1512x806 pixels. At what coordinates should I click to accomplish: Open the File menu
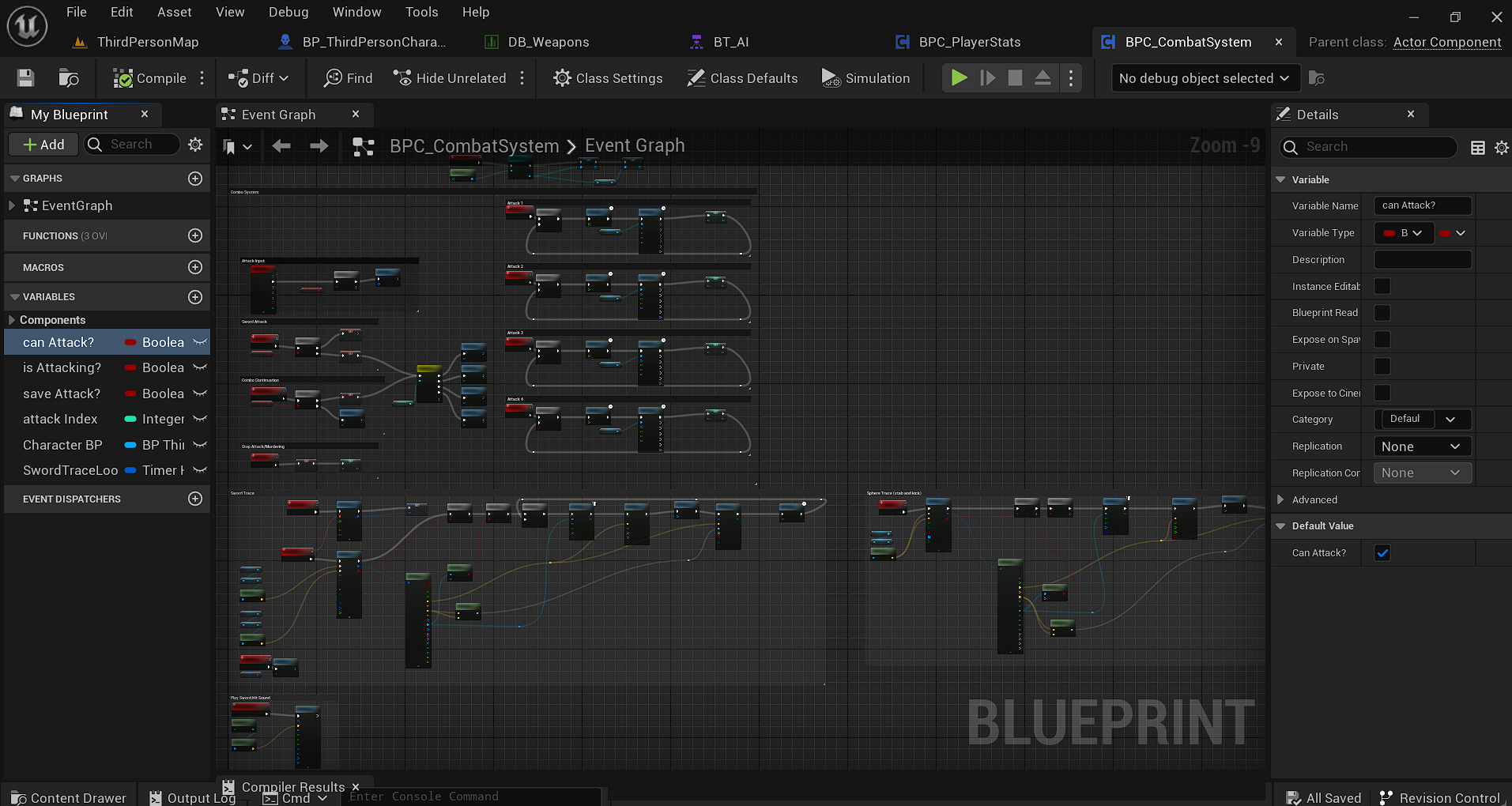77,12
